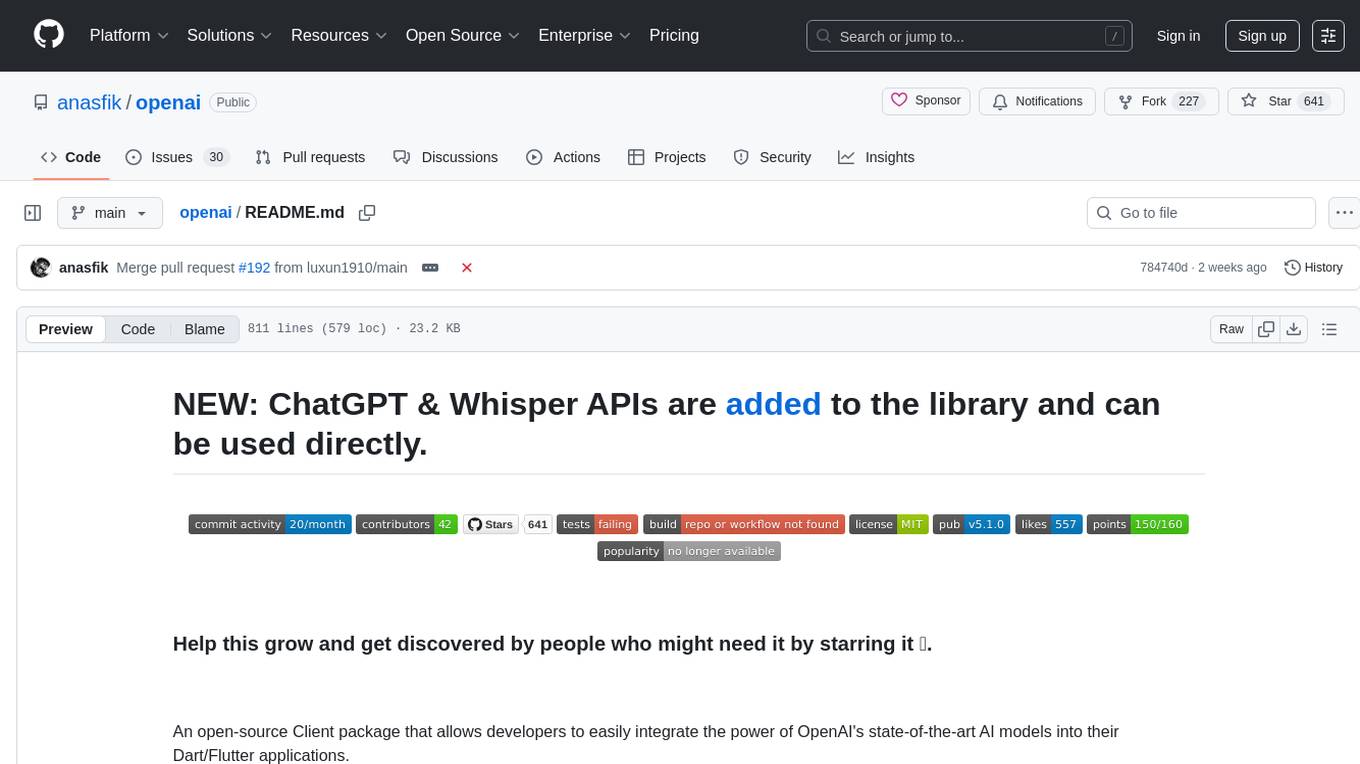Click the openai breadcrumb folder link
Viewport: 1360px width, 764px height.
(x=205, y=212)
